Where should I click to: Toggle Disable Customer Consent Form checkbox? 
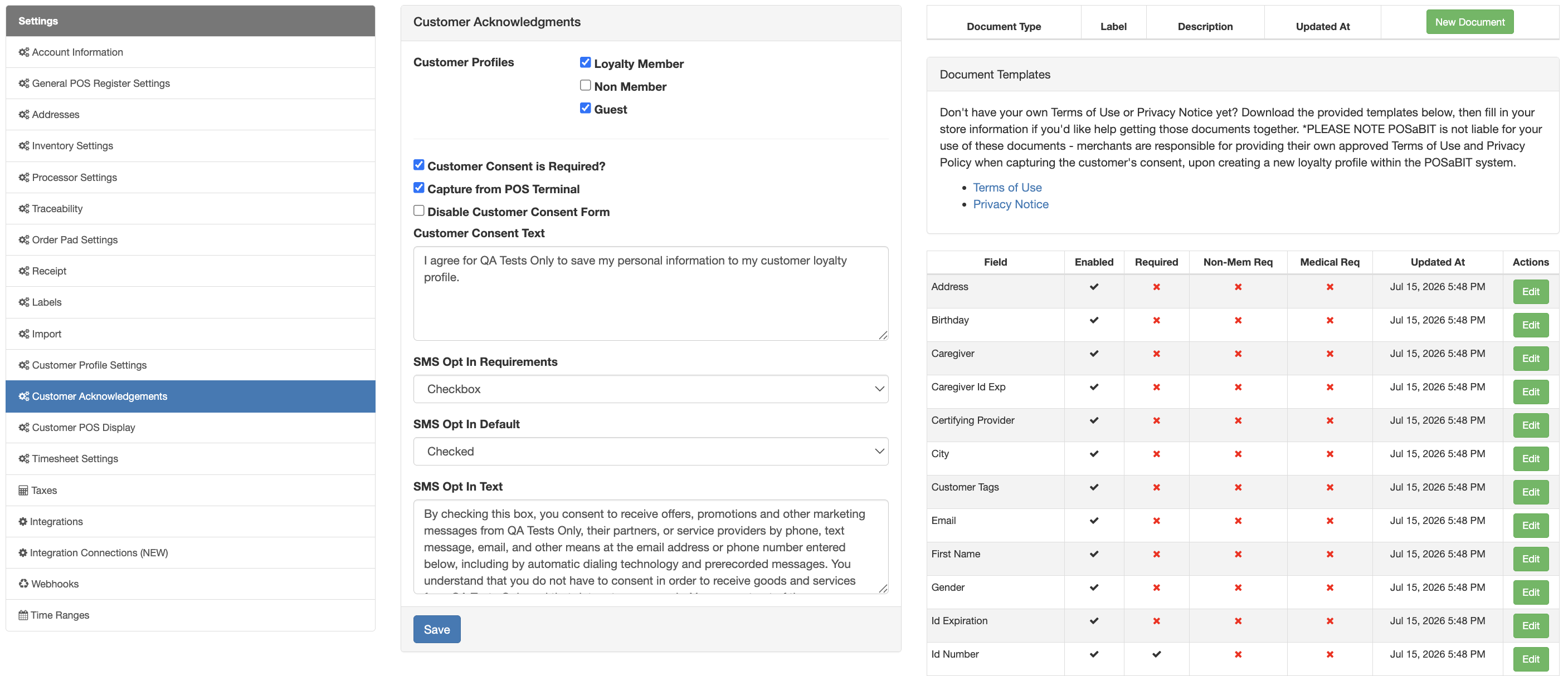click(x=419, y=210)
